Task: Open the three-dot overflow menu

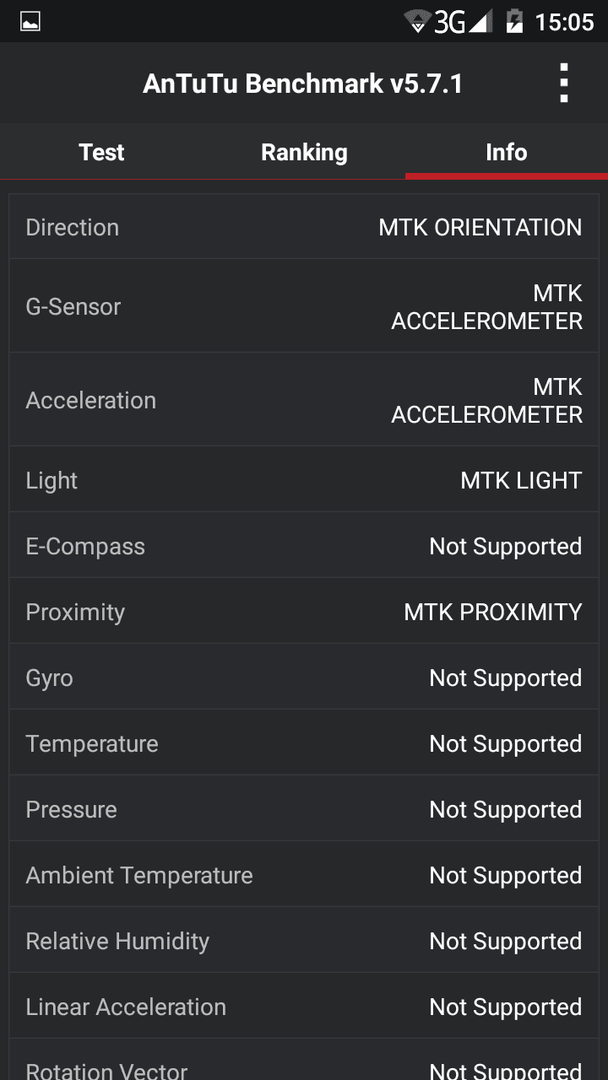Action: (x=563, y=83)
